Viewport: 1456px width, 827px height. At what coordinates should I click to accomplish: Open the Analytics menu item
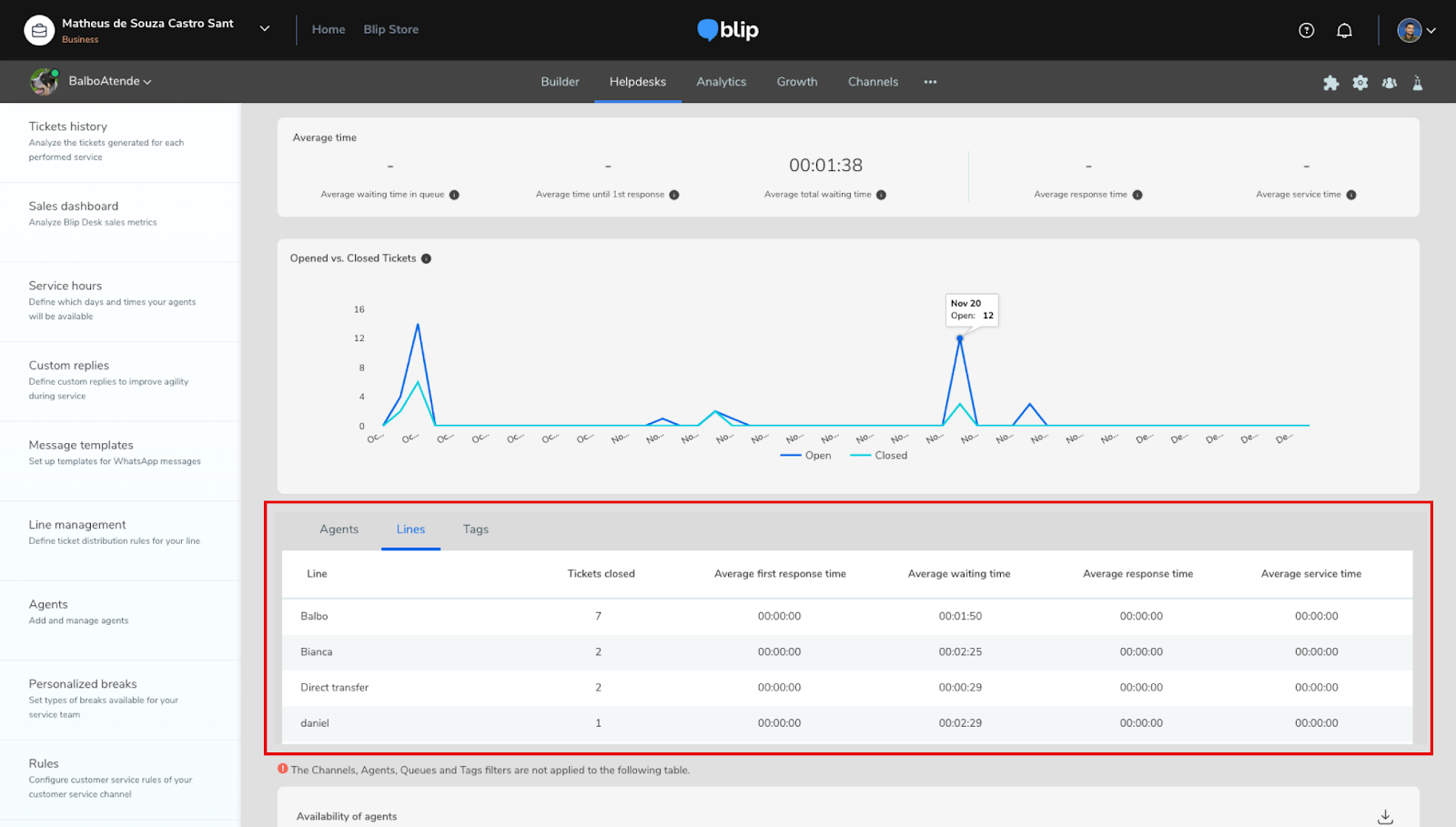pos(721,82)
